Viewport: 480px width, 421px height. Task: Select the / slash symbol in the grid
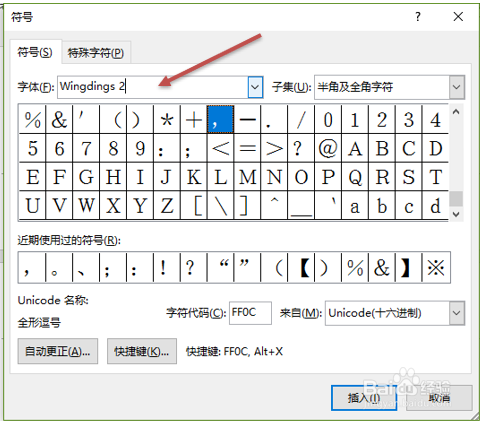pyautogui.click(x=301, y=120)
